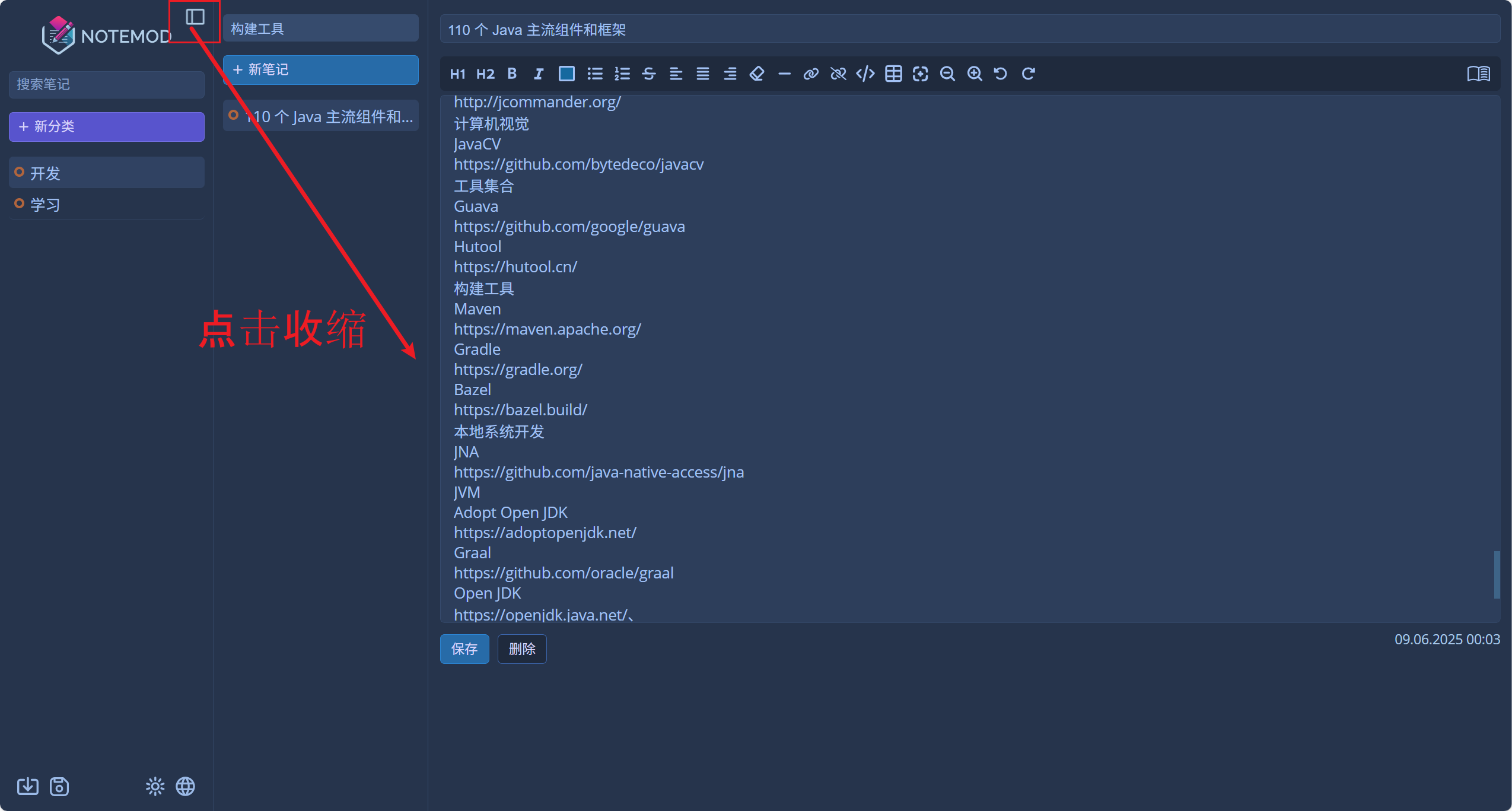Redo the last edit
The width and height of the screenshot is (1512, 811).
[1028, 74]
